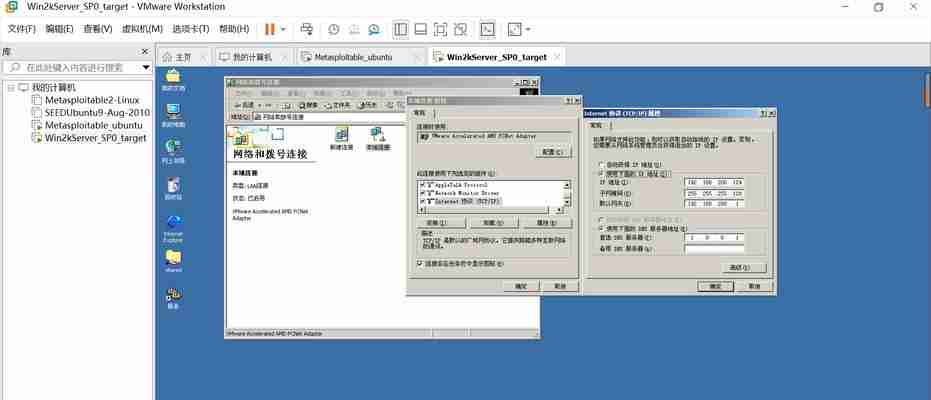931x400 pixels.
Task: Click the VMware pause virtual machine icon
Action: pyautogui.click(x=270, y=29)
